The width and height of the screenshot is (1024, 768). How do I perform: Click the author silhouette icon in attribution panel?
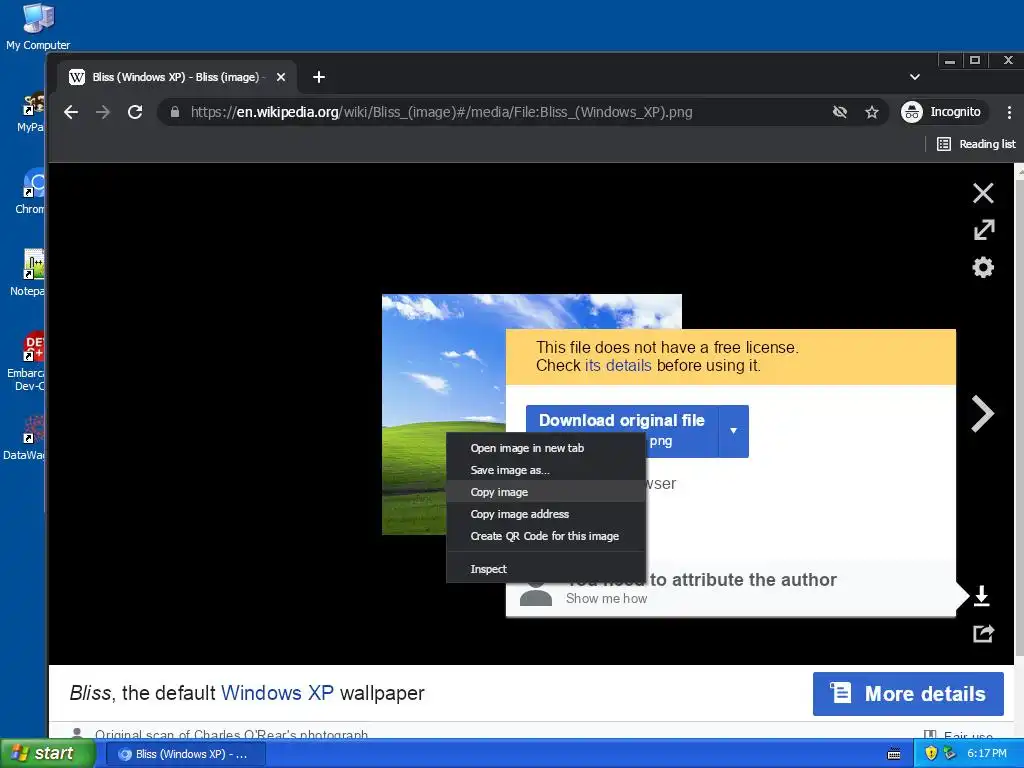(x=536, y=593)
